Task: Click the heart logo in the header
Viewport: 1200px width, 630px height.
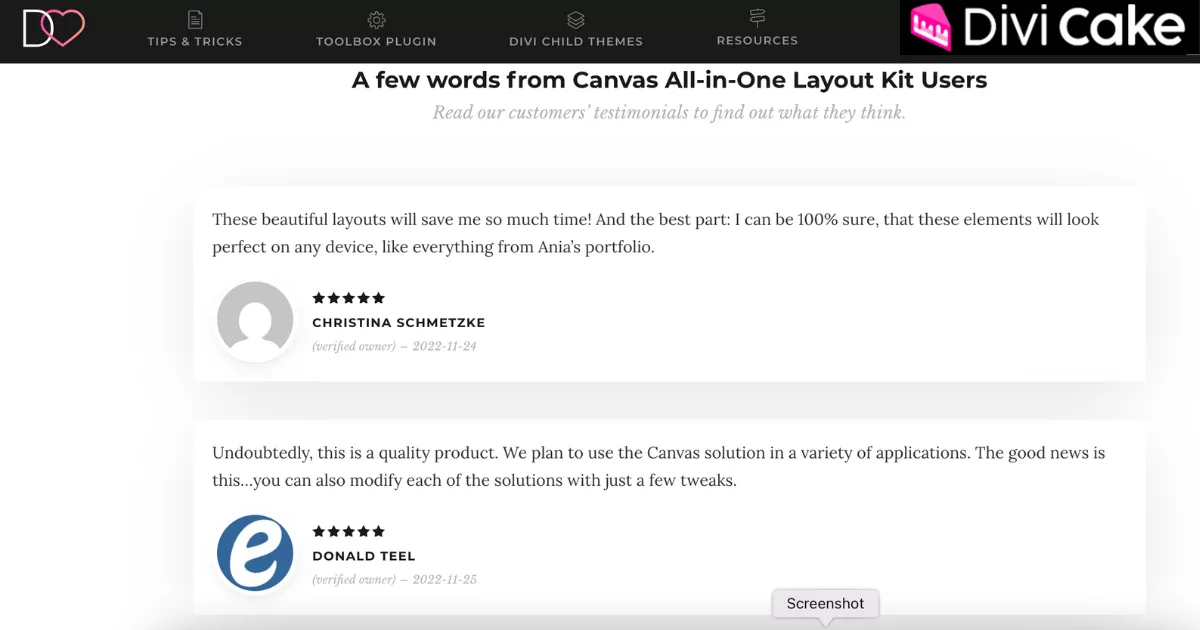Action: (54, 28)
